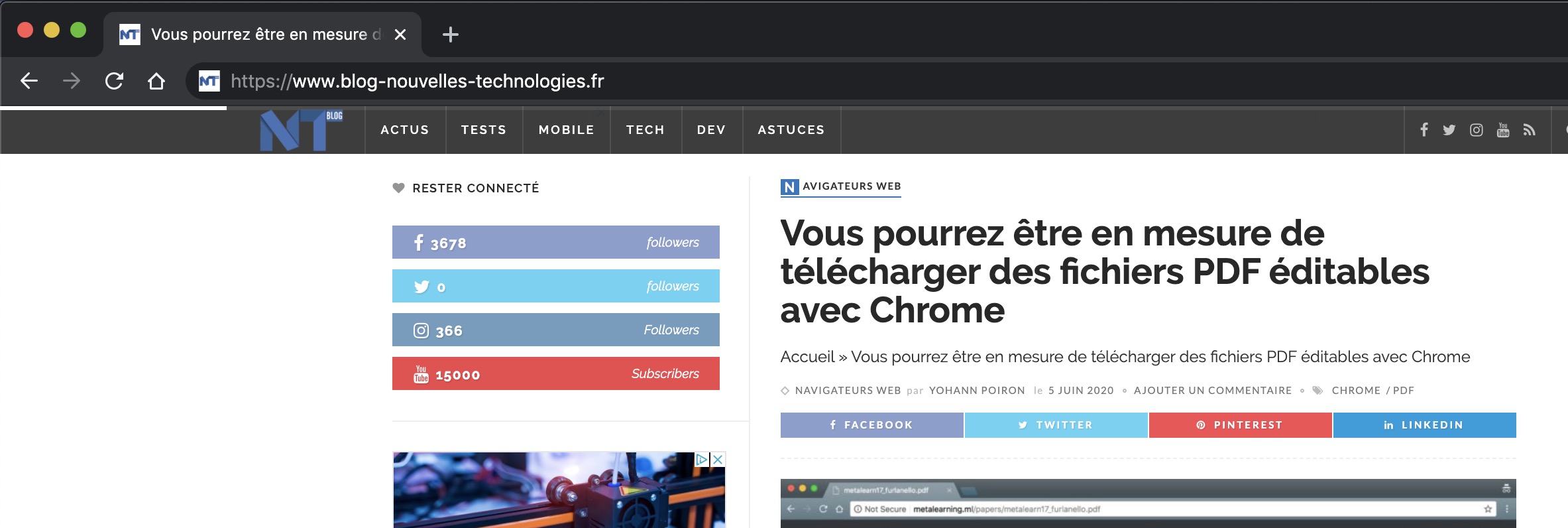Share the article on Facebook
The width and height of the screenshot is (1568, 528).
click(872, 425)
